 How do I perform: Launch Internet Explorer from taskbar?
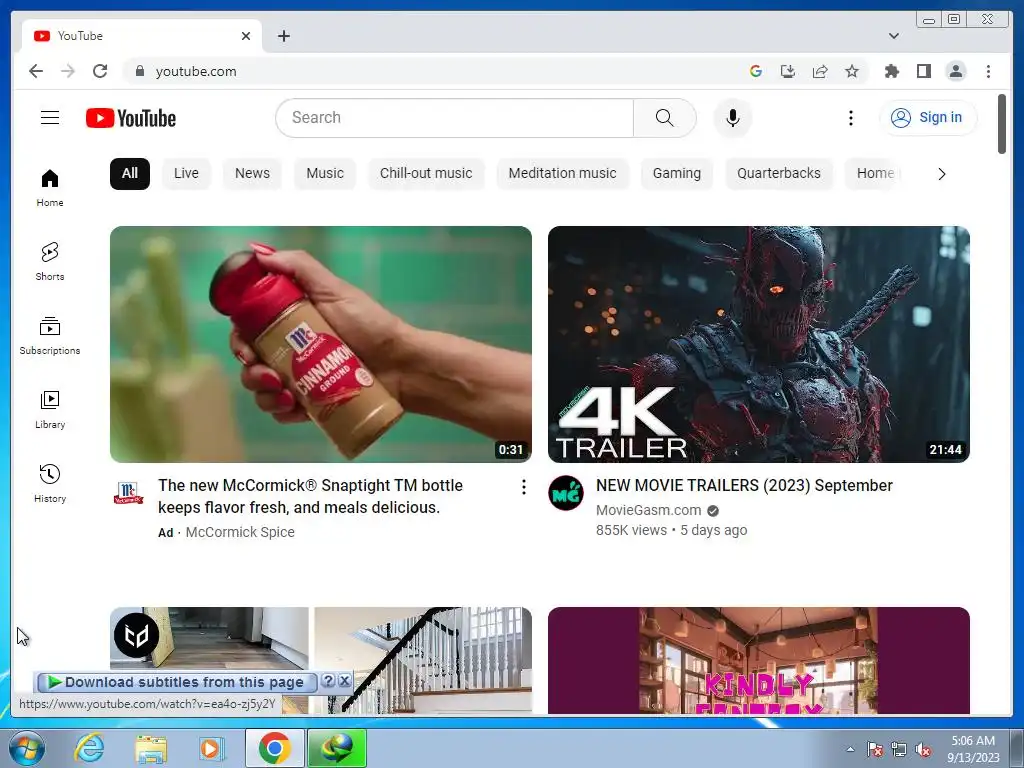pos(88,748)
